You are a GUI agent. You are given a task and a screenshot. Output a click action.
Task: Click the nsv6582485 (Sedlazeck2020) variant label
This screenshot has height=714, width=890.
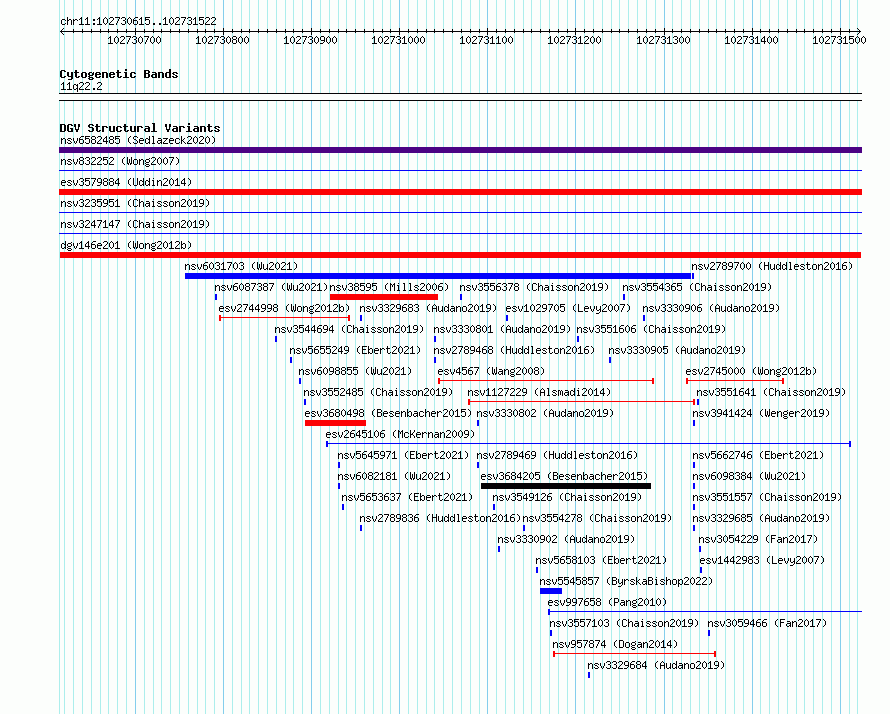coord(138,140)
